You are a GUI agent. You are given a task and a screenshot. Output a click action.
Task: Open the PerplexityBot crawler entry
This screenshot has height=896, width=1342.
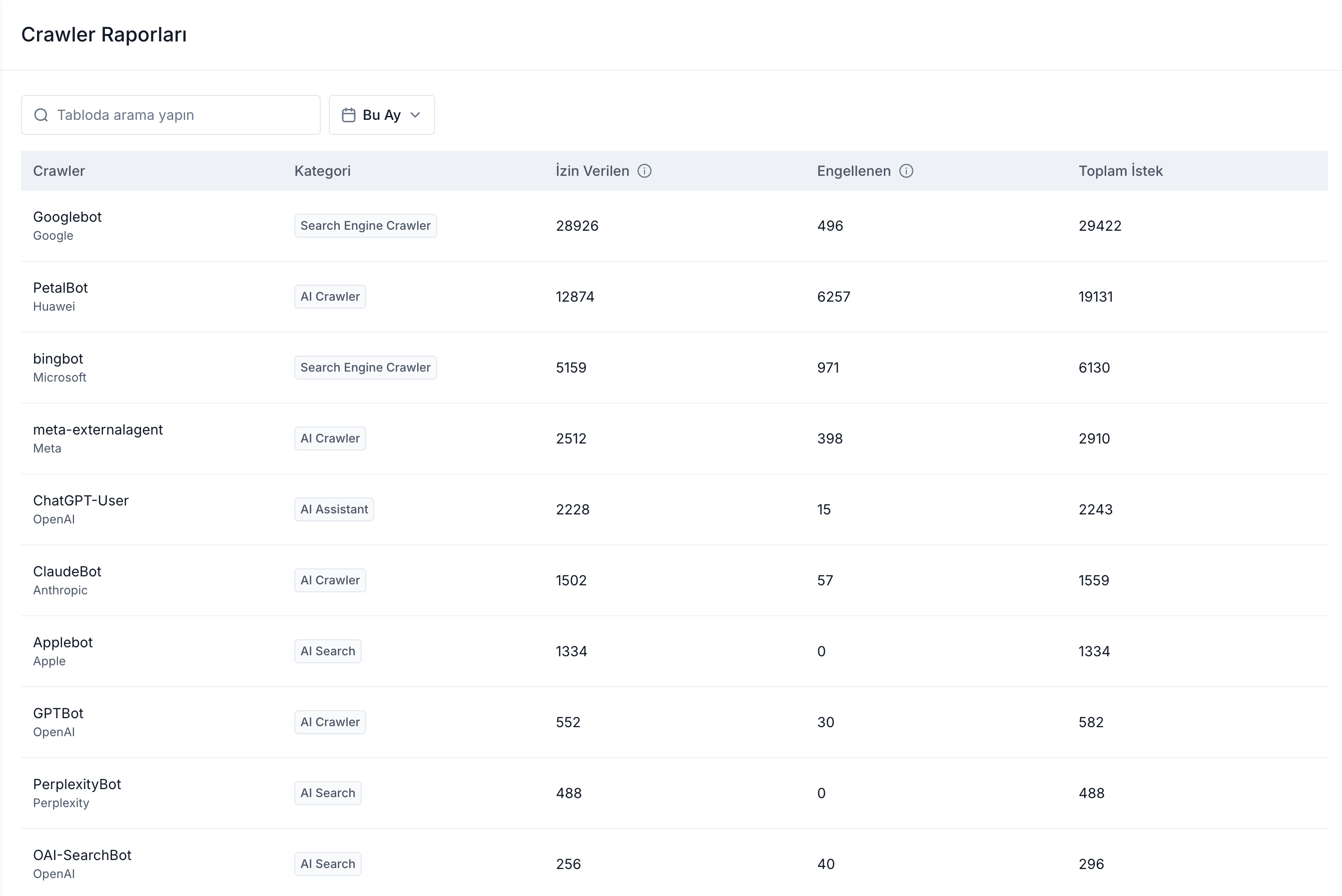click(77, 784)
